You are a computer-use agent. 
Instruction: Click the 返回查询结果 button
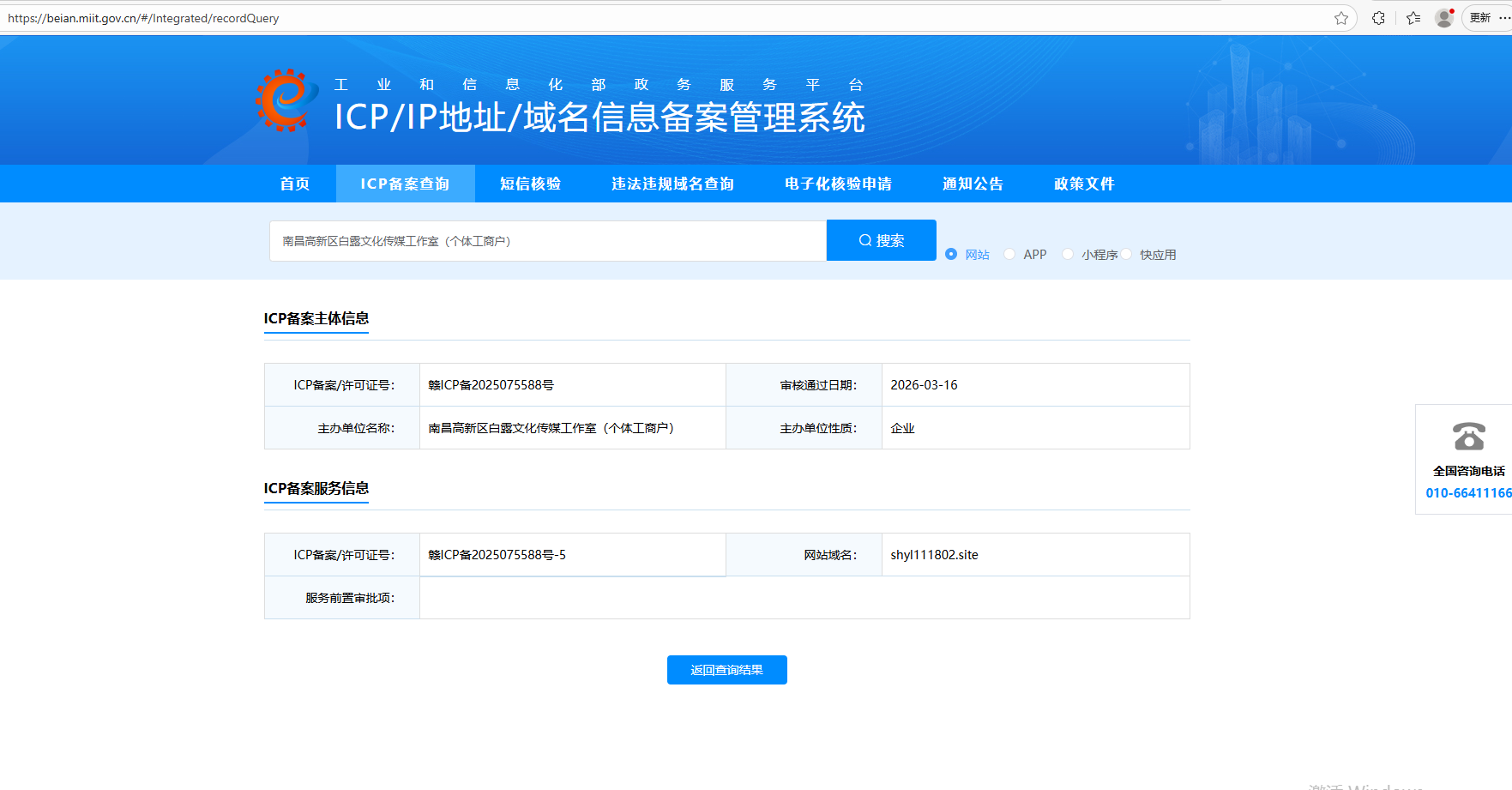coord(727,670)
